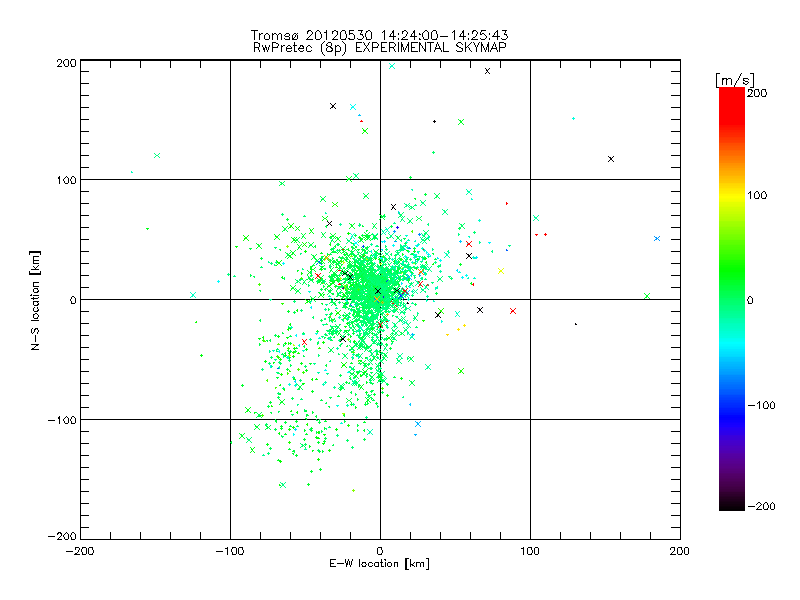Click the E-W axis tick label "0"
The width and height of the screenshot is (800, 600).
pyautogui.click(x=380, y=552)
